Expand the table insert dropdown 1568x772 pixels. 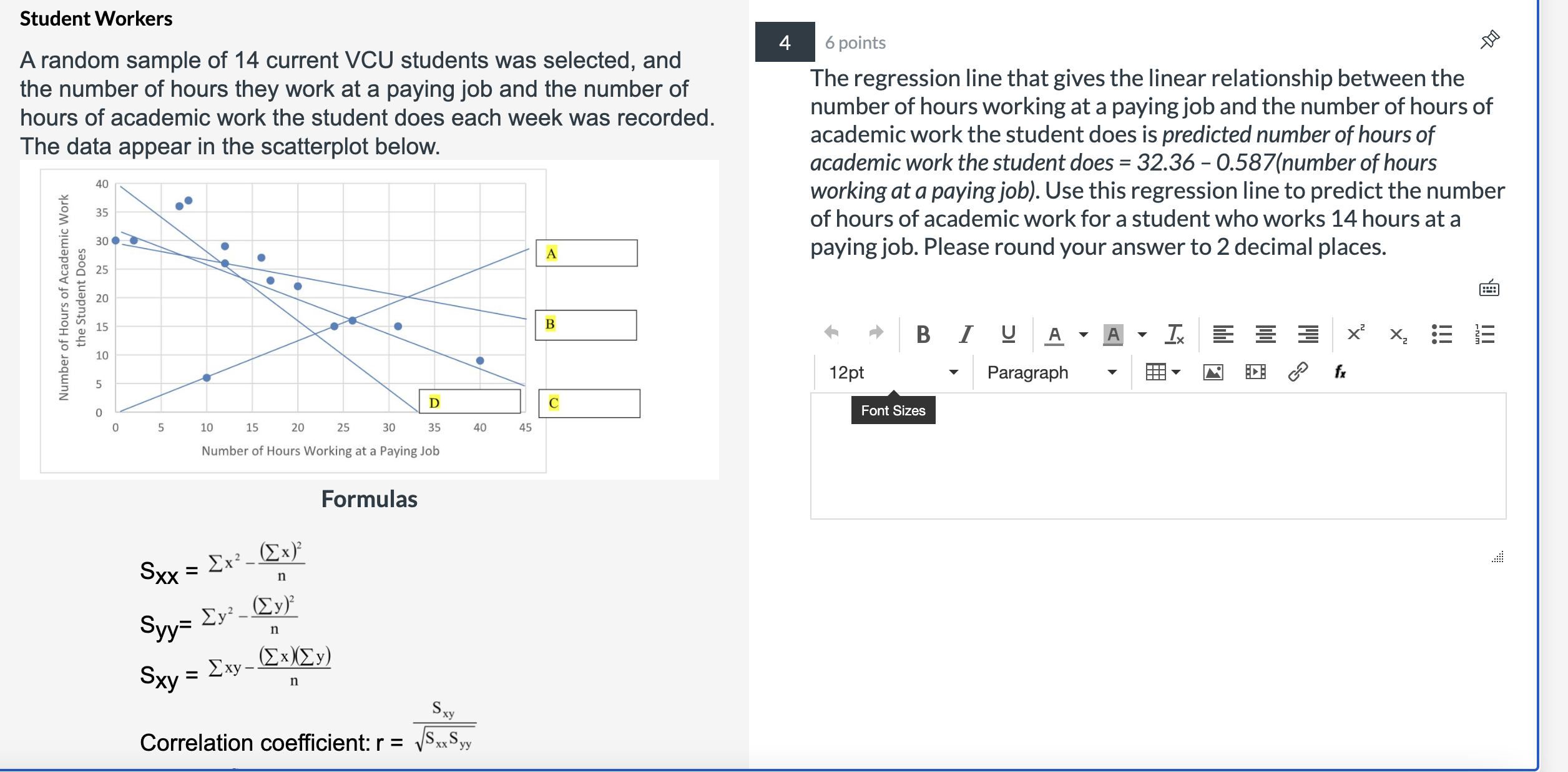(x=1176, y=371)
